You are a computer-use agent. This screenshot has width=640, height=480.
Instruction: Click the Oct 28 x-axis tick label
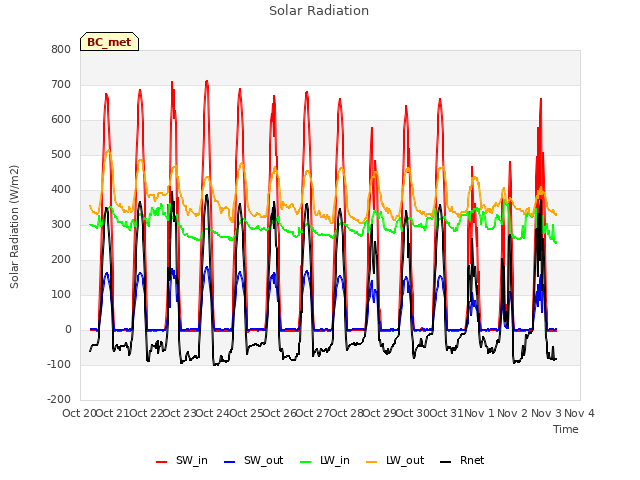pyautogui.click(x=346, y=413)
